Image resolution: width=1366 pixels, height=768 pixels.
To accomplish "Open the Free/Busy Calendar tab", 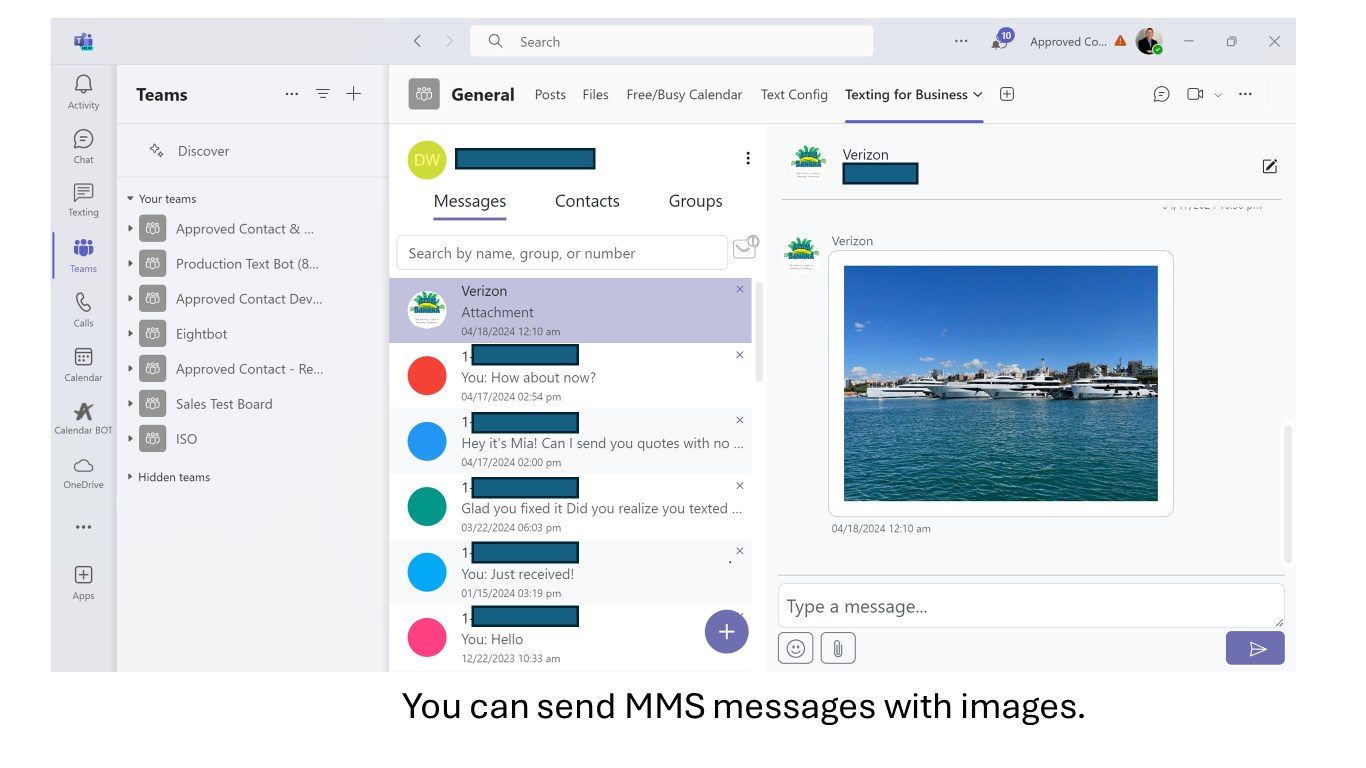I will point(684,94).
